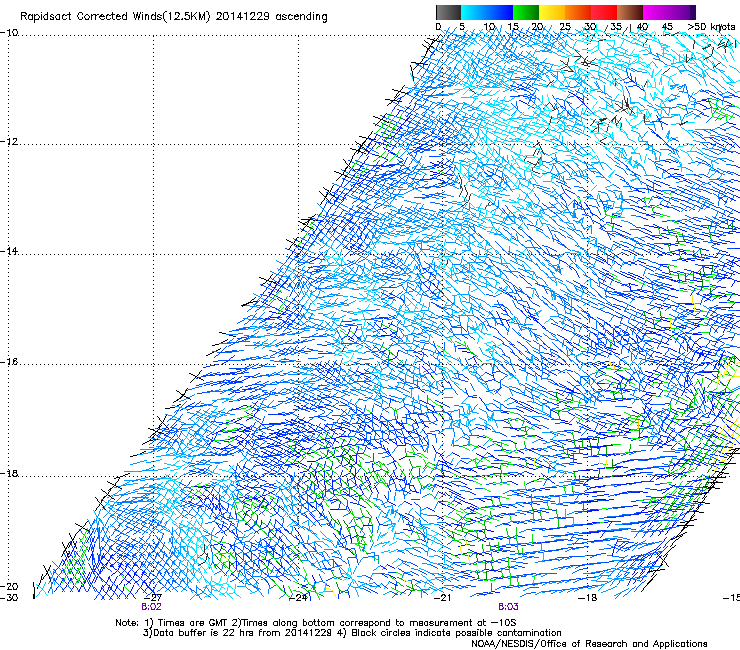The width and height of the screenshot is (740, 650).
Task: Select the green 15-20 knots legend swatch
Action: click(526, 12)
